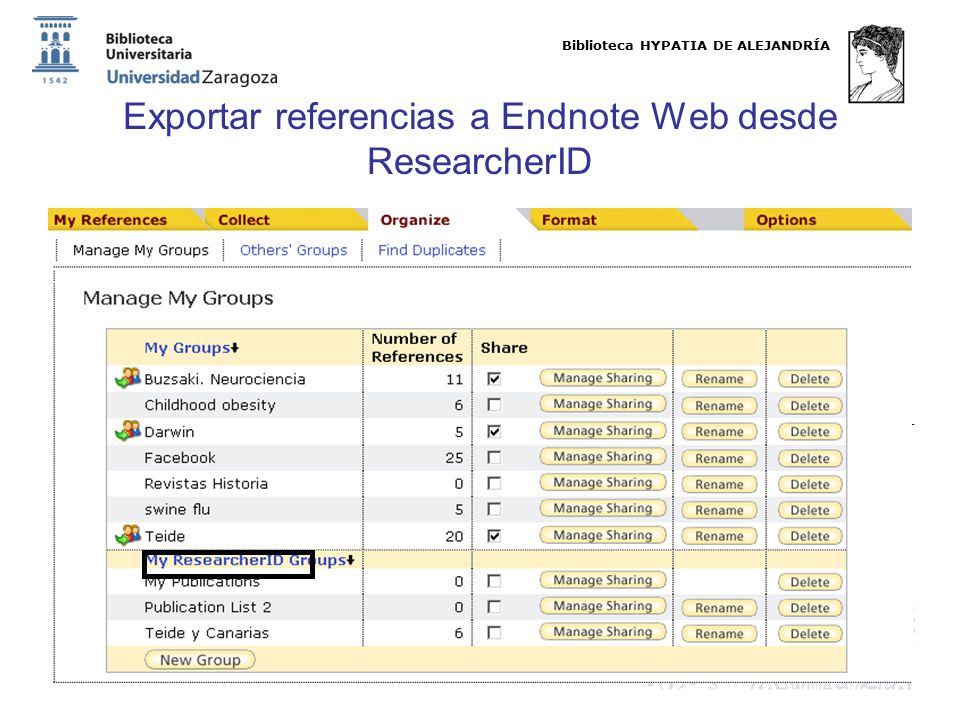
Task: Delete the My Publications group
Action: [x=810, y=582]
